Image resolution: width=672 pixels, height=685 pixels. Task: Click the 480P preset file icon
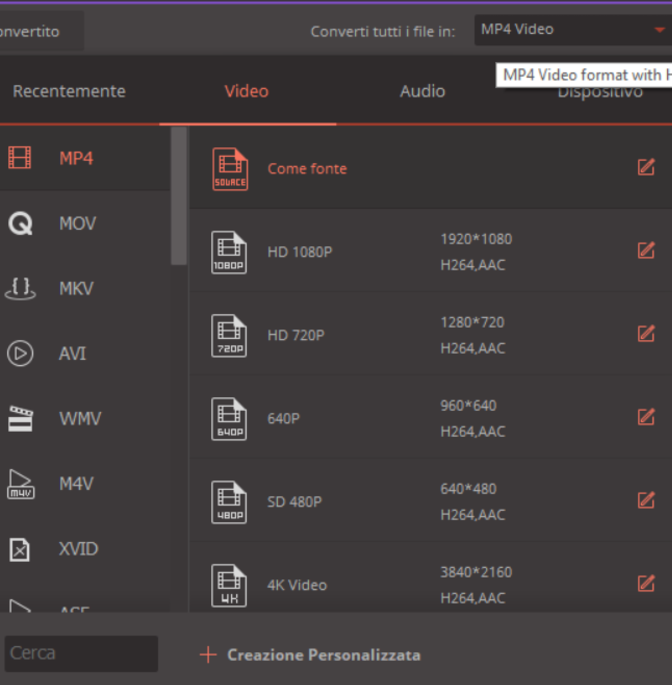point(229,502)
